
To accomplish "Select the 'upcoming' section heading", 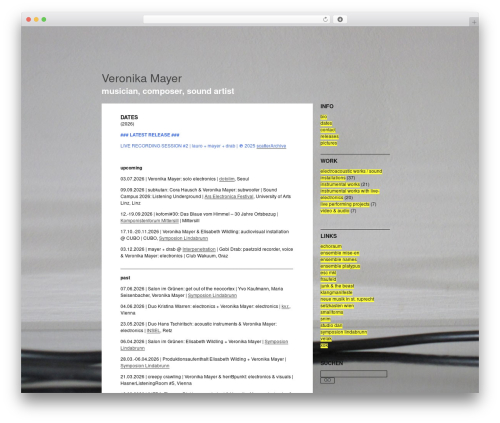I will pos(131,168).
